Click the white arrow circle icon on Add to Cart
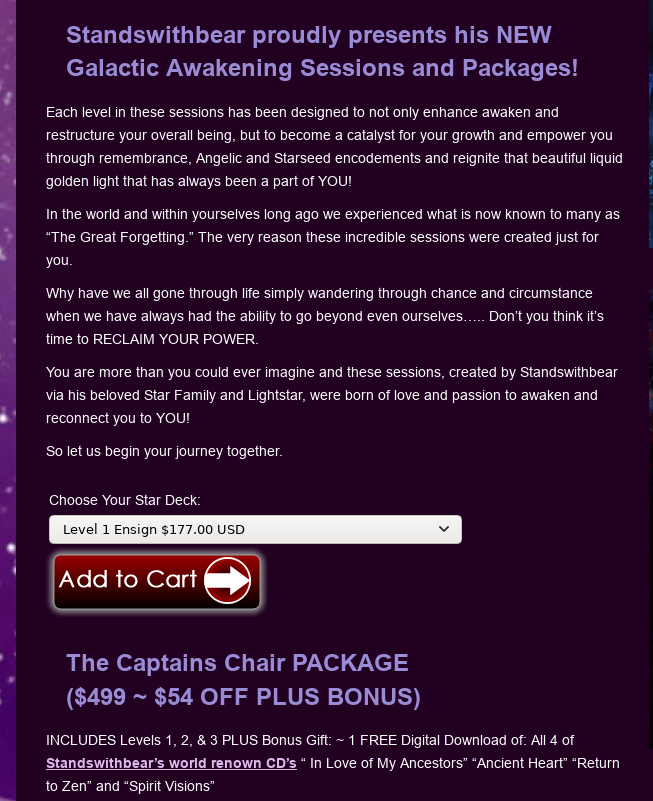The image size is (653, 801). [227, 580]
